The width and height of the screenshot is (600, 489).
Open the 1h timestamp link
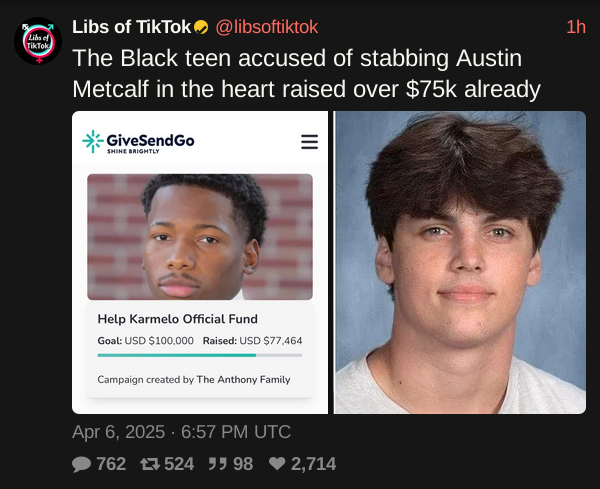coord(576,27)
